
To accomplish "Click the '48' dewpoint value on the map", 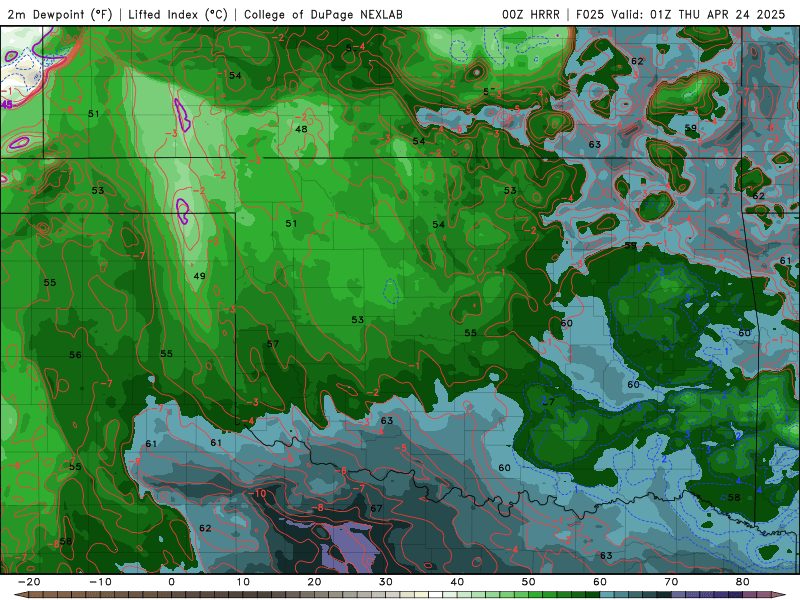I will 302,129.
